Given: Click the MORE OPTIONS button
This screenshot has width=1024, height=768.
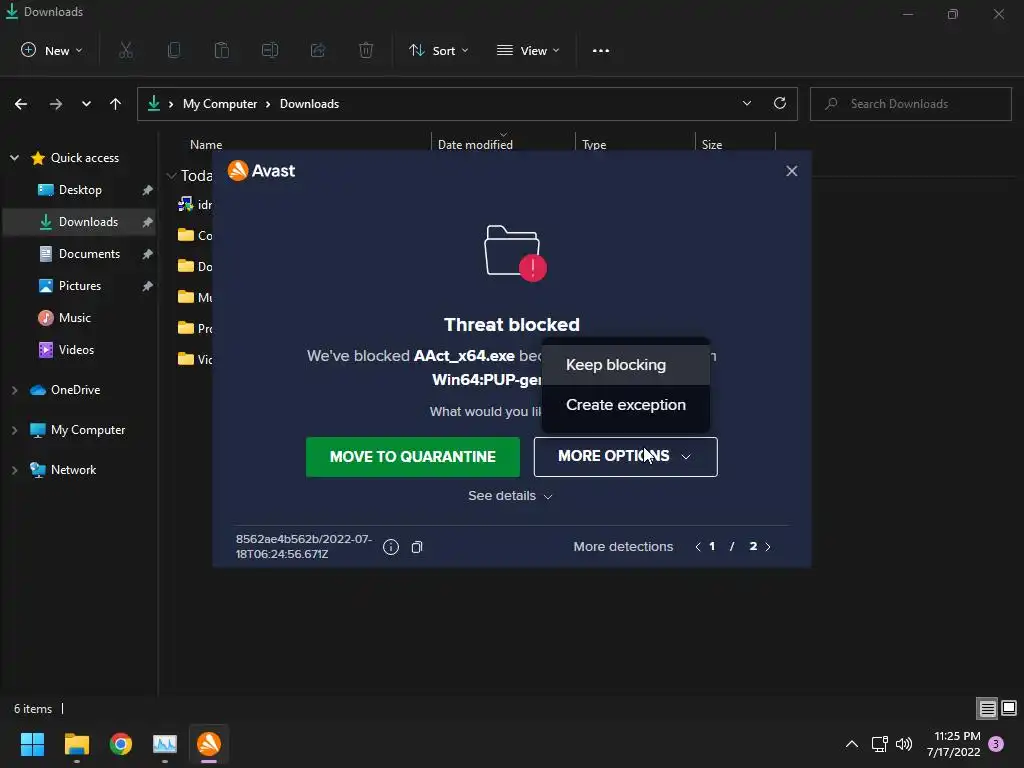Looking at the screenshot, I should pos(626,456).
